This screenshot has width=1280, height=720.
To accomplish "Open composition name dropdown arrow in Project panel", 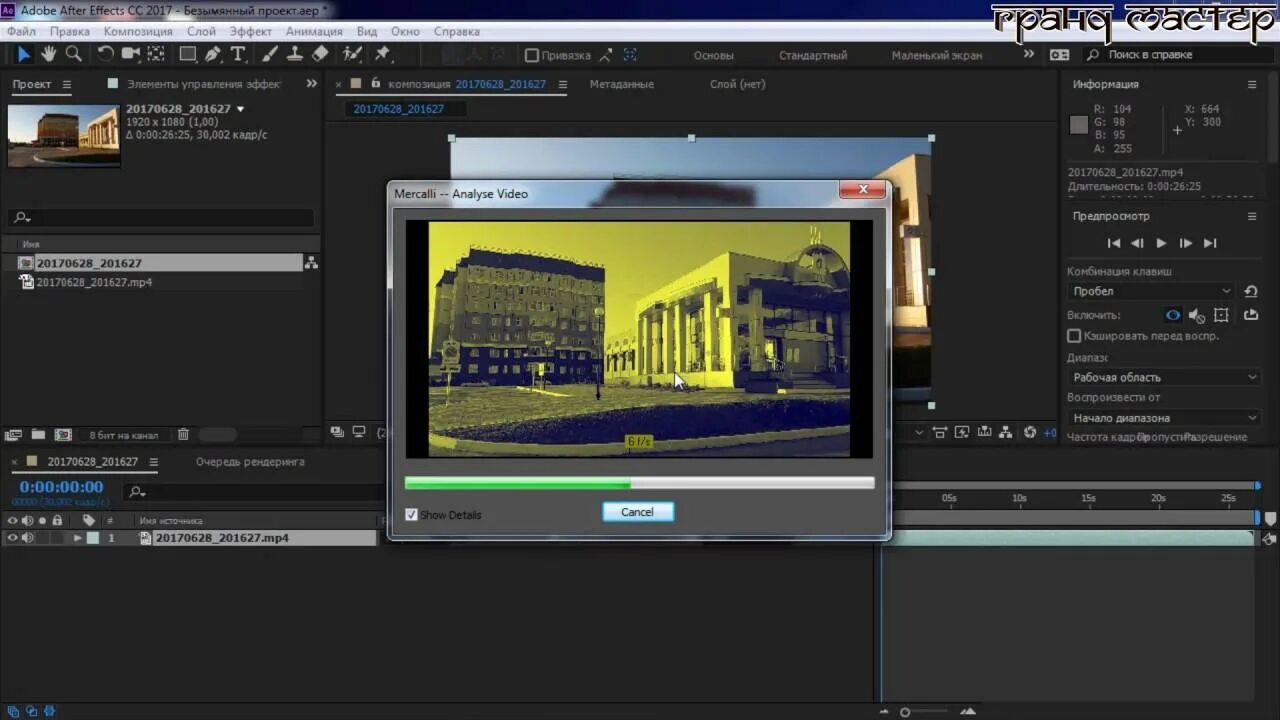I will click(240, 109).
